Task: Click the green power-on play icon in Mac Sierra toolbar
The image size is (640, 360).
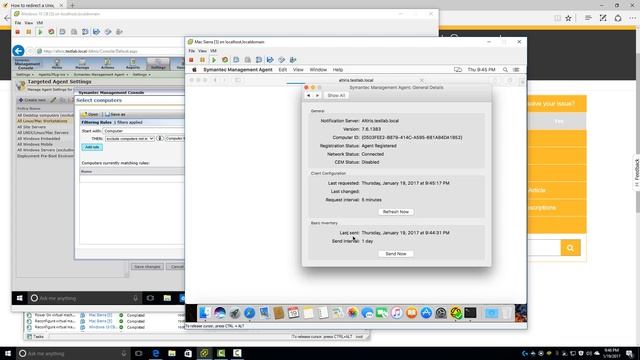Action: pos(213,60)
